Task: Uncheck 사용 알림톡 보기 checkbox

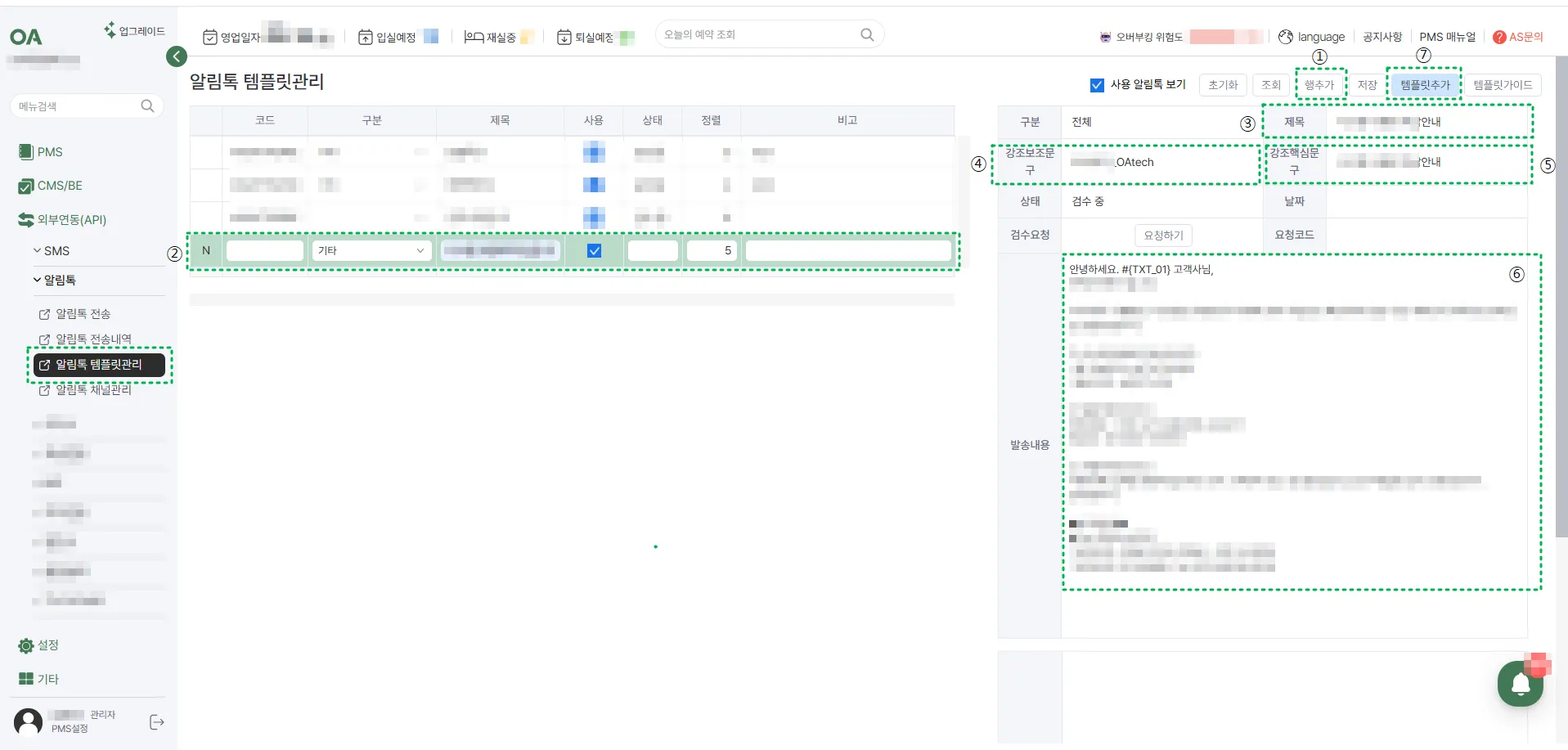Action: coord(1097,85)
